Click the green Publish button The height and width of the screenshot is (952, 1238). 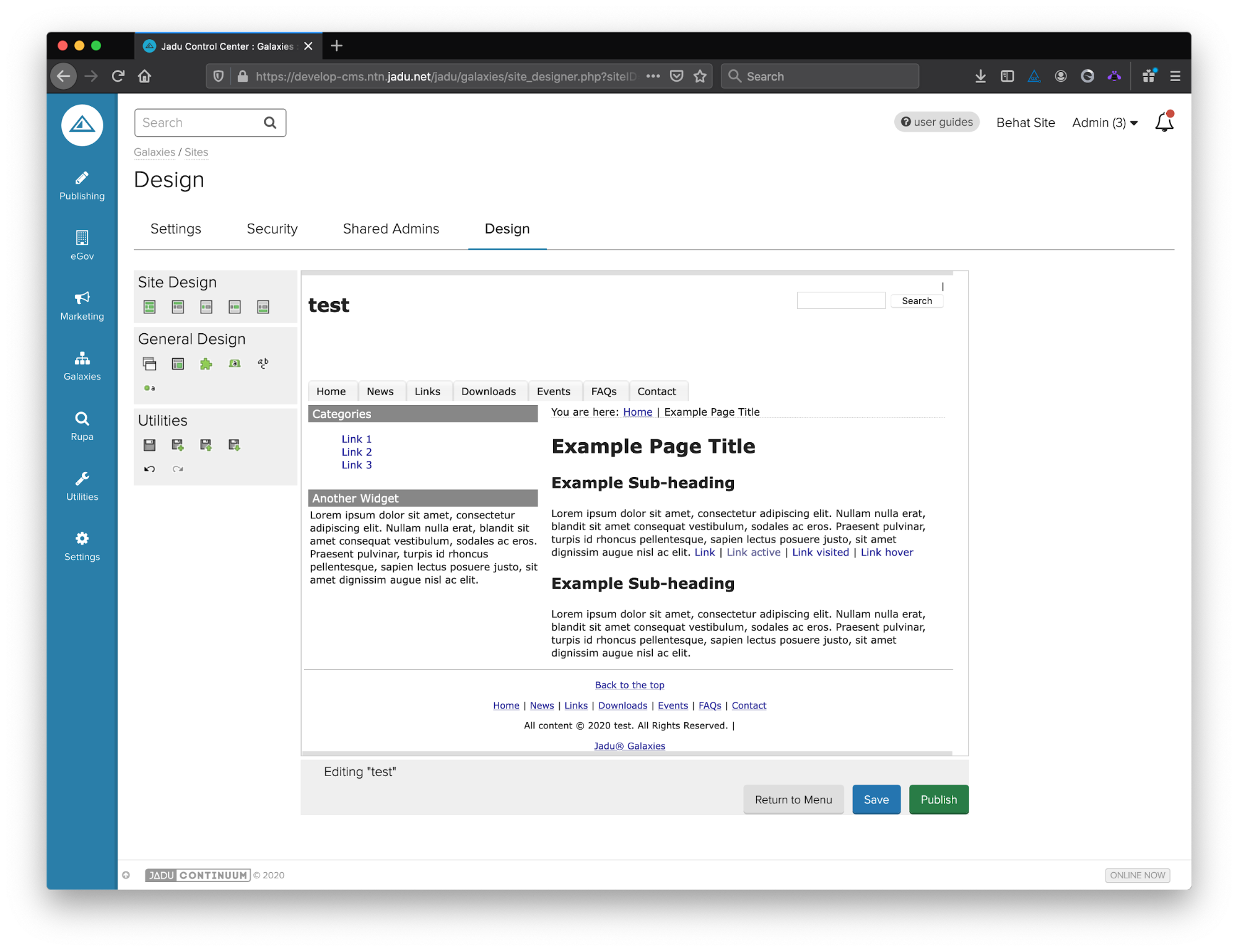[938, 800]
